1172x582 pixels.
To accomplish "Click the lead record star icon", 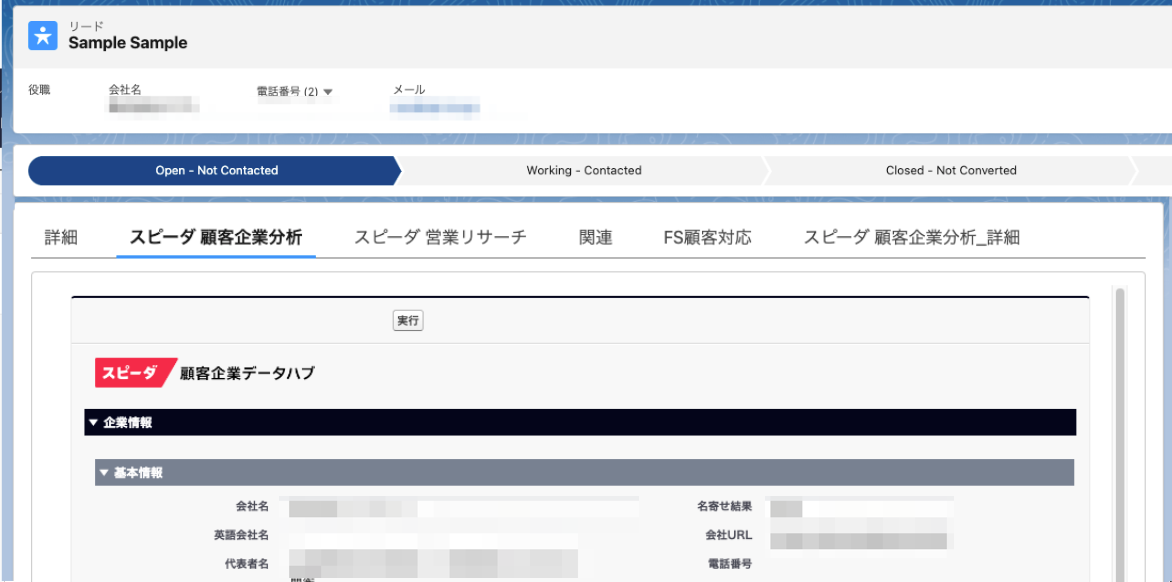I will click(43, 35).
